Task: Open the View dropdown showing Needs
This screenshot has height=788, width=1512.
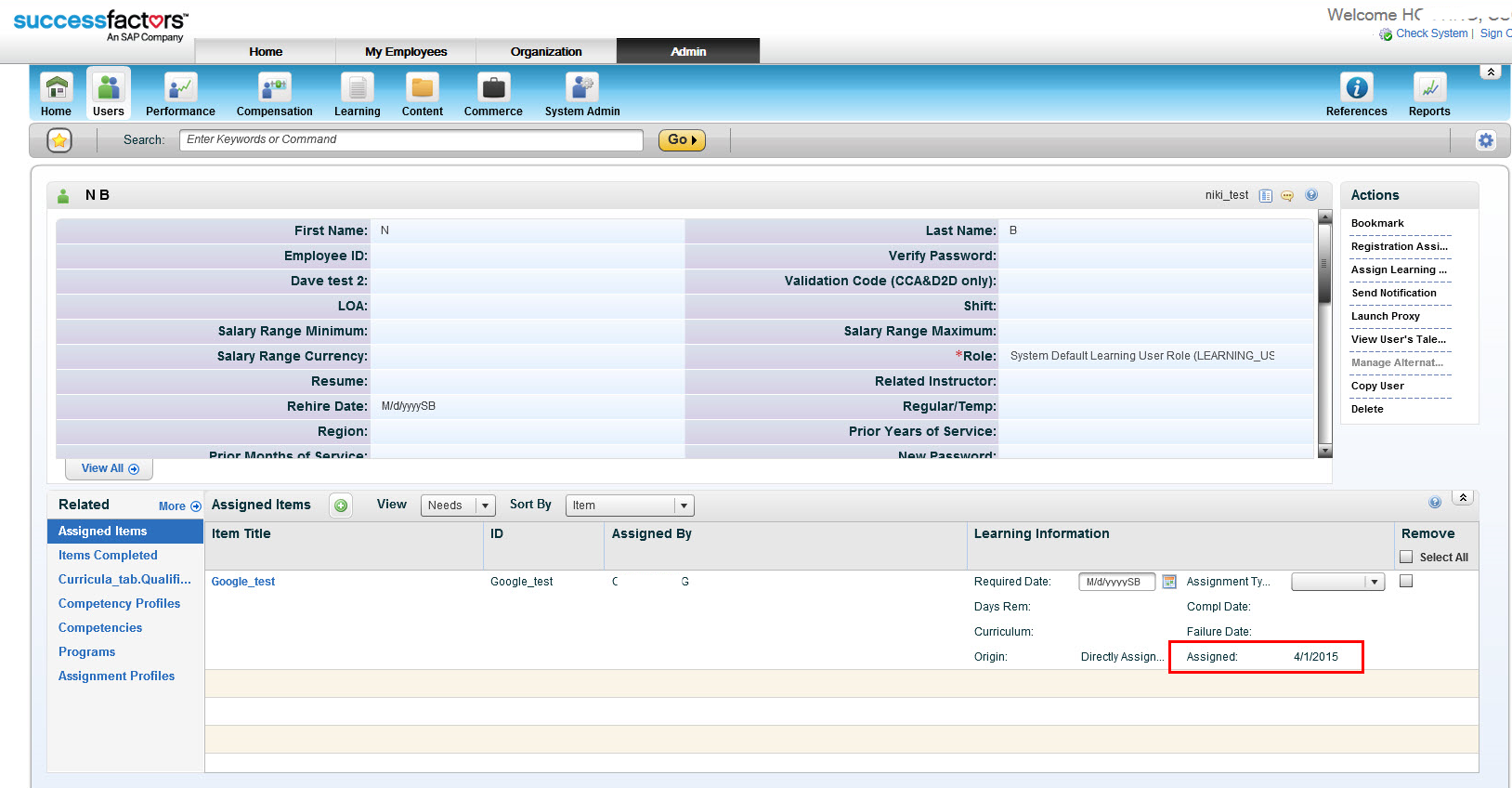Action: [x=458, y=506]
